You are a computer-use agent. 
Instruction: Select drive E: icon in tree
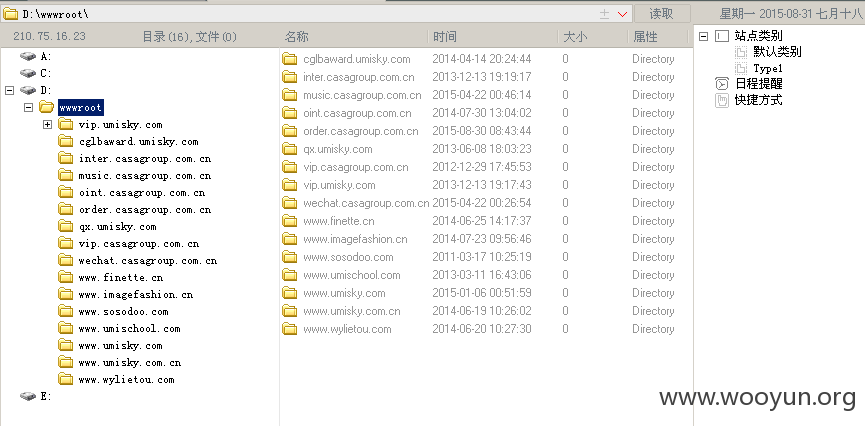[x=28, y=396]
